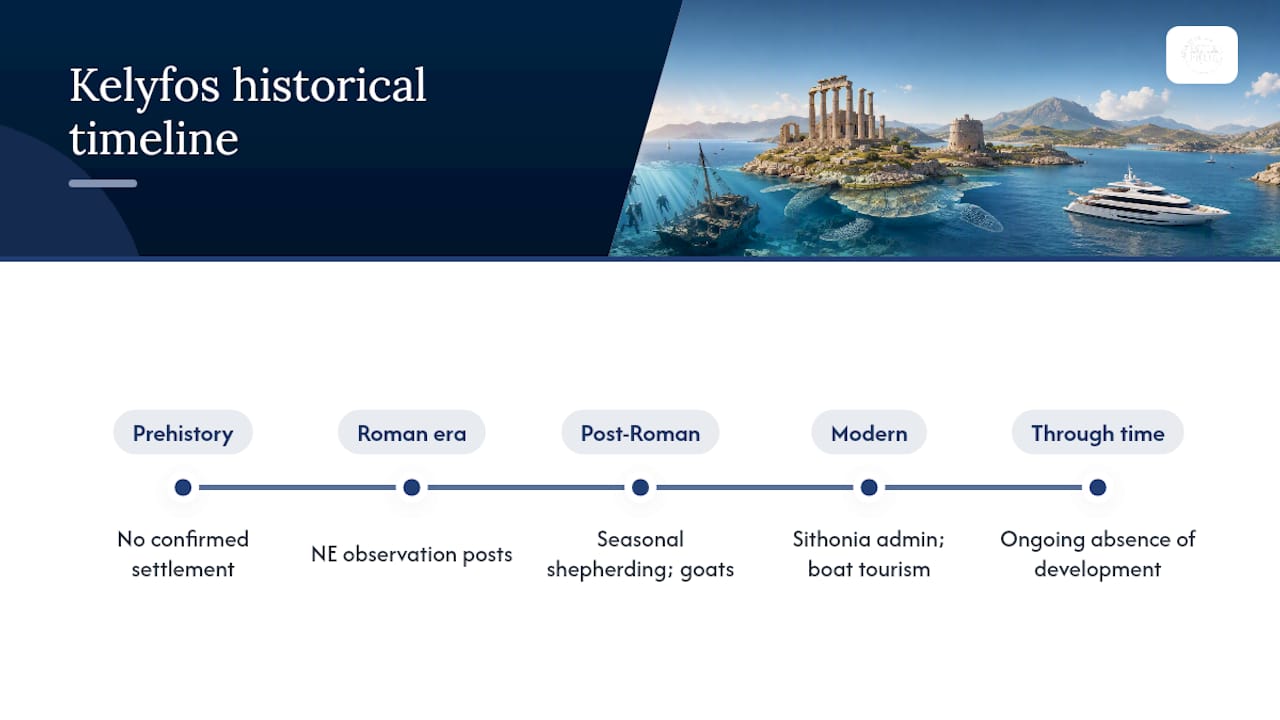This screenshot has height=720, width=1280.
Task: Click the 'Sithonia admin; boat tourism' text
Action: [x=869, y=554]
